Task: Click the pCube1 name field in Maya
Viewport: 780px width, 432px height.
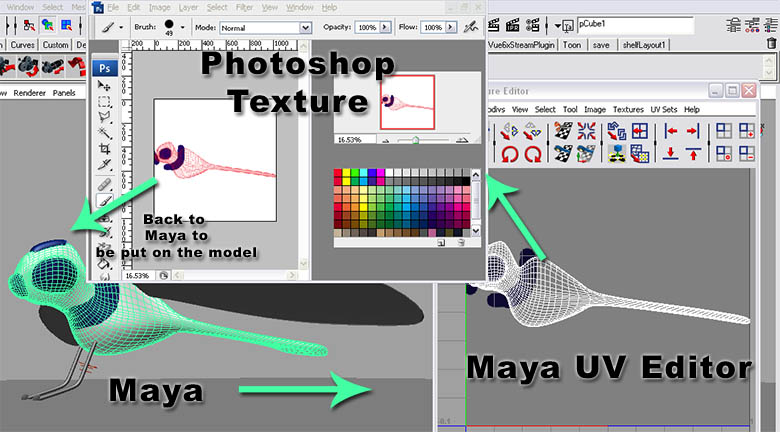Action: pos(635,25)
